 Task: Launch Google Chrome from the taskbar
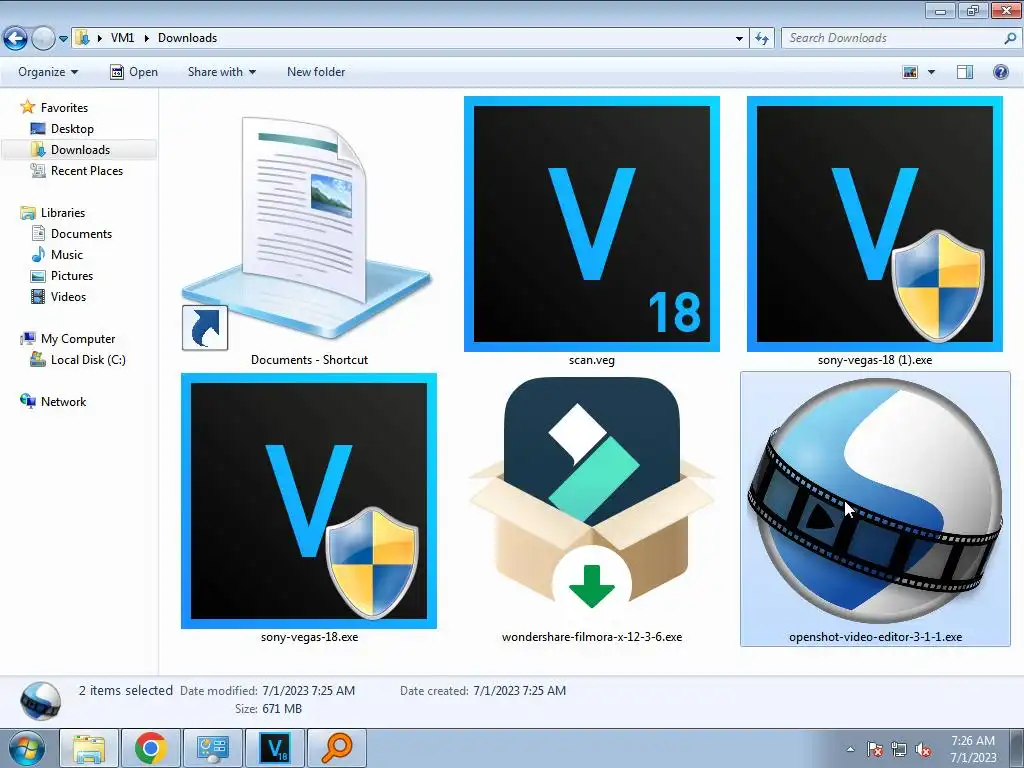click(x=151, y=748)
